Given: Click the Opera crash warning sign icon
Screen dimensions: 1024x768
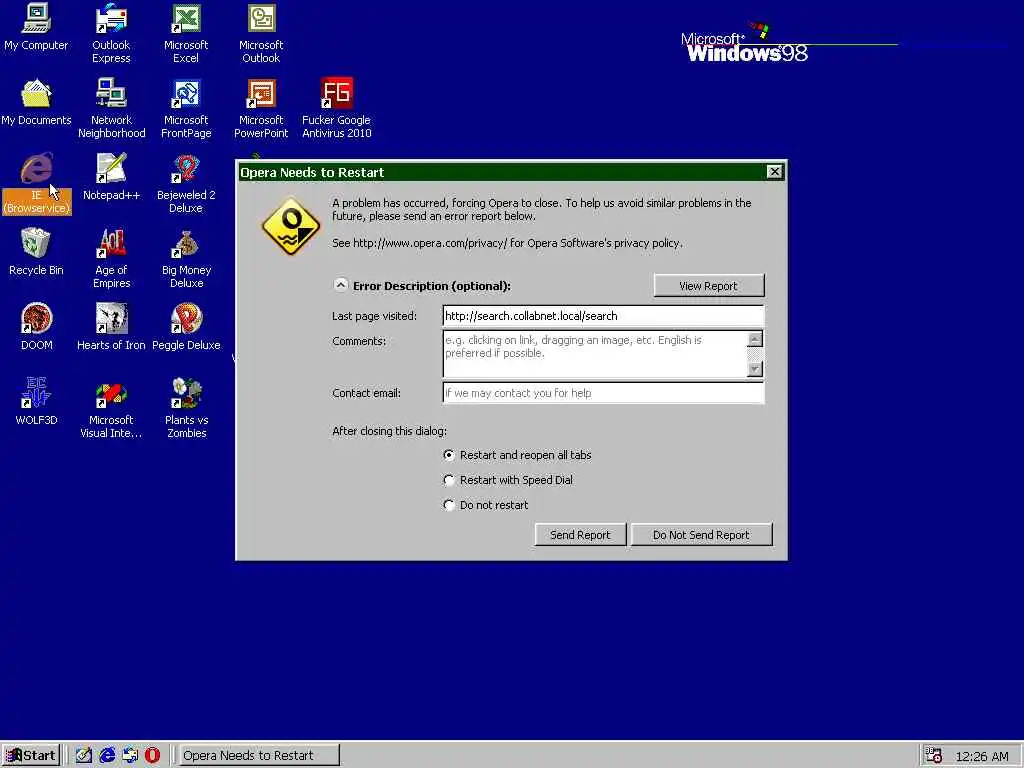Looking at the screenshot, I should pyautogui.click(x=291, y=227).
